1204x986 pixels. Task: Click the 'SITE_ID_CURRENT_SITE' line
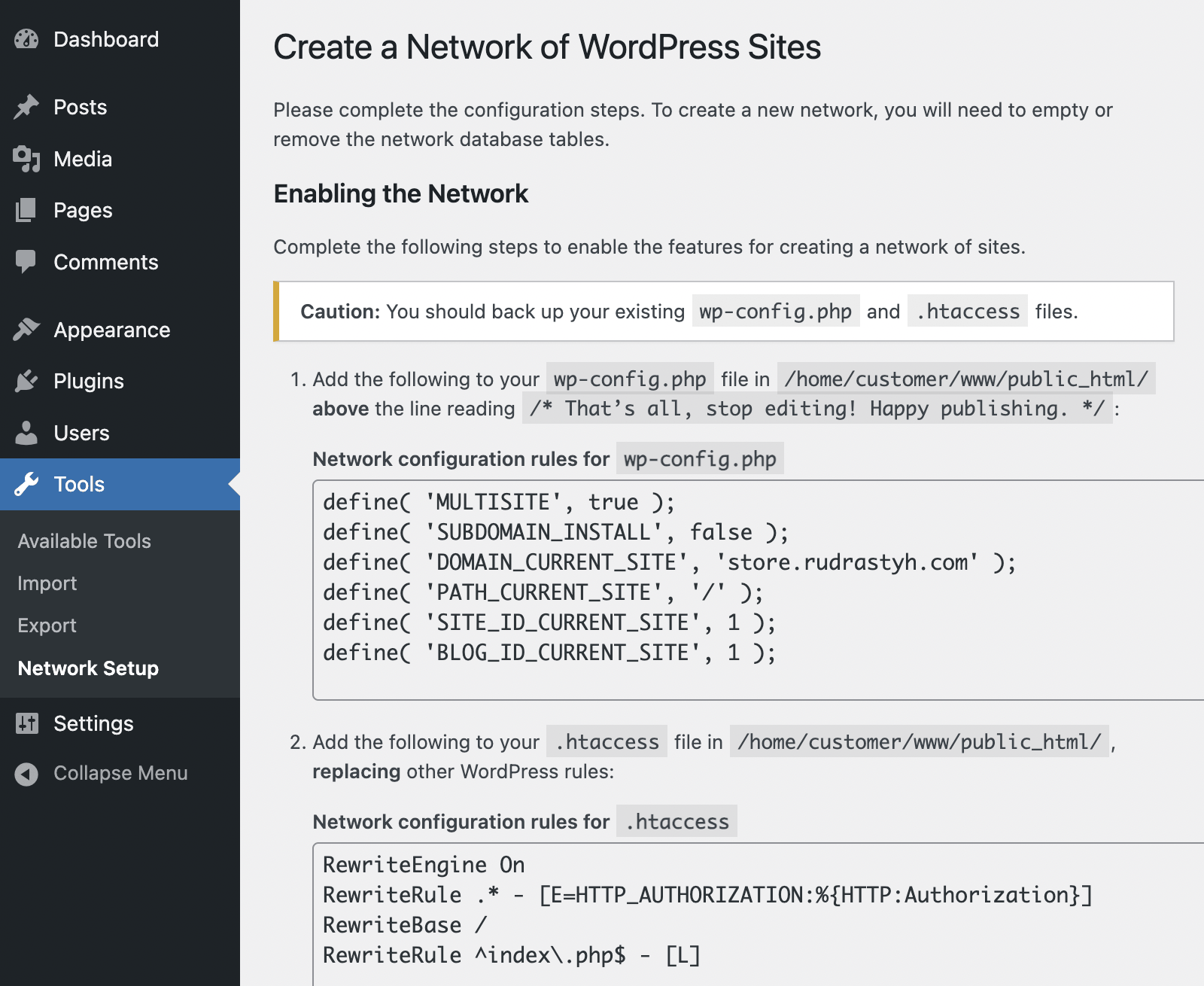click(x=549, y=622)
